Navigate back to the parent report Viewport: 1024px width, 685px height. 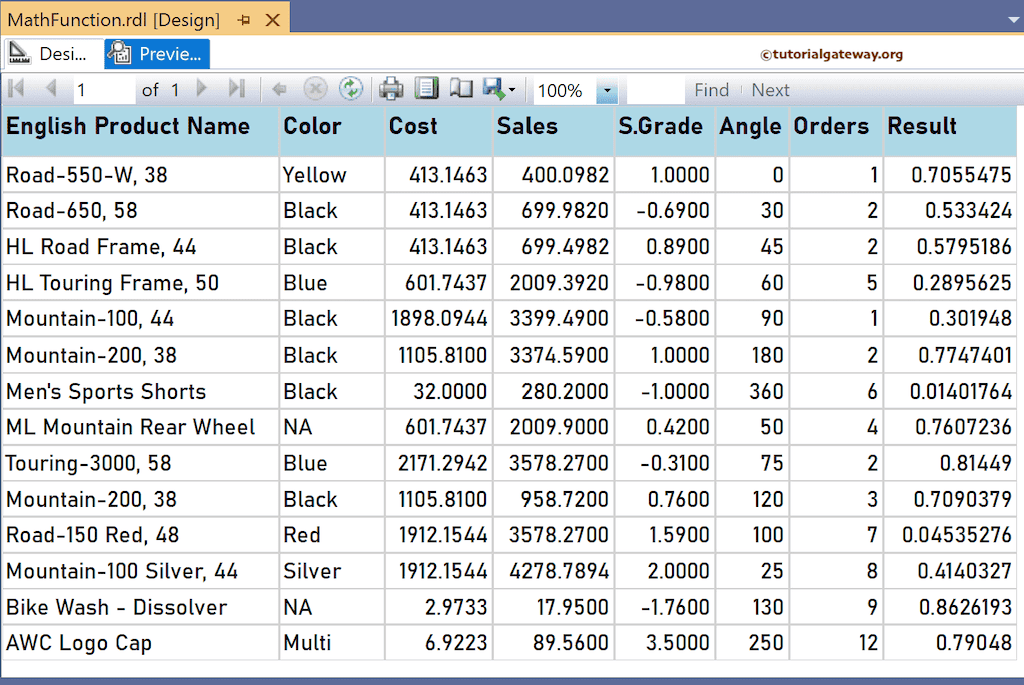280,89
